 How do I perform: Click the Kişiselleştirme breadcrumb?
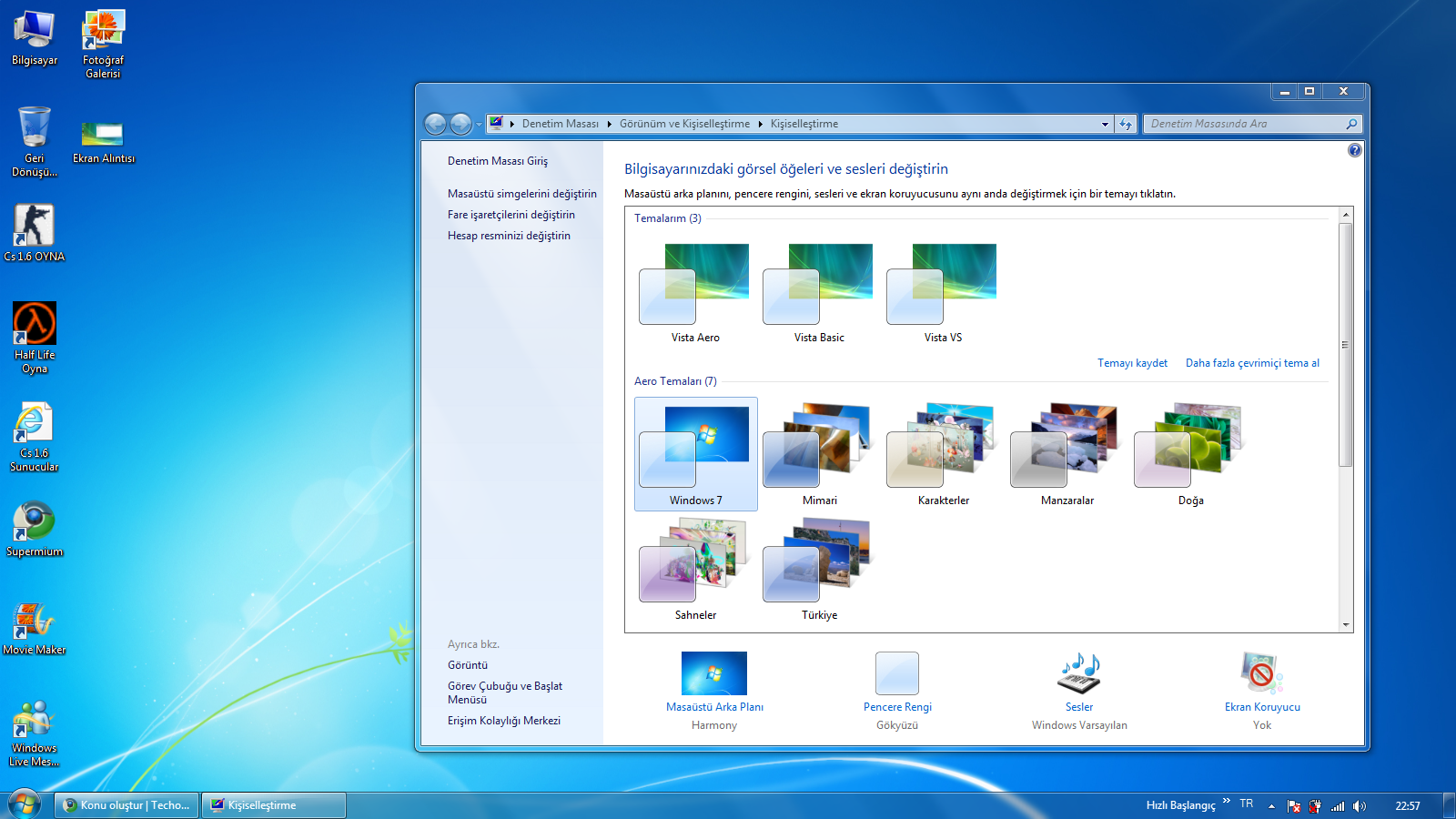coord(804,124)
